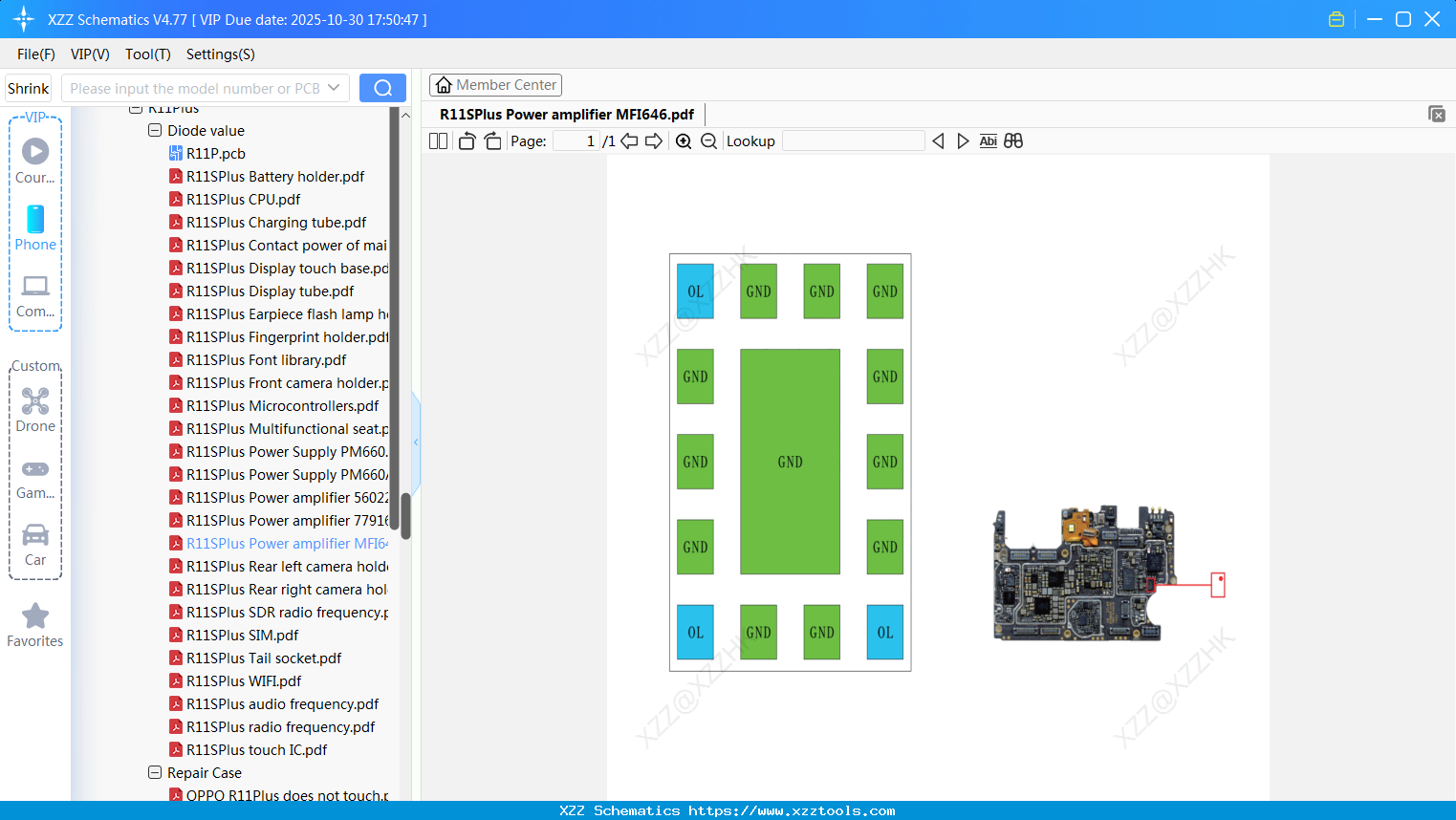This screenshot has height=820, width=1456.
Task: Open the model number dropdown arrow
Action: (334, 88)
